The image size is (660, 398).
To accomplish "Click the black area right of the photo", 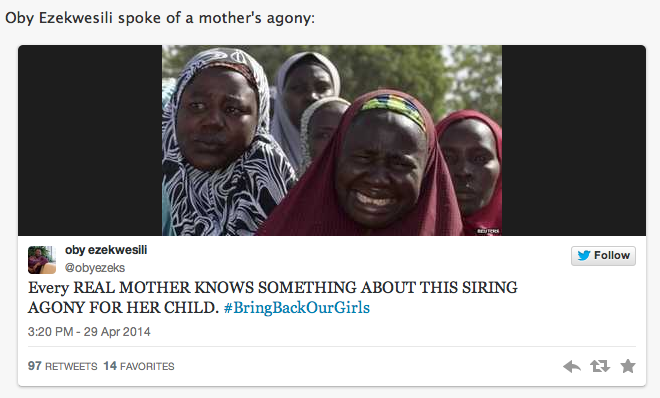I will coord(574,140).
